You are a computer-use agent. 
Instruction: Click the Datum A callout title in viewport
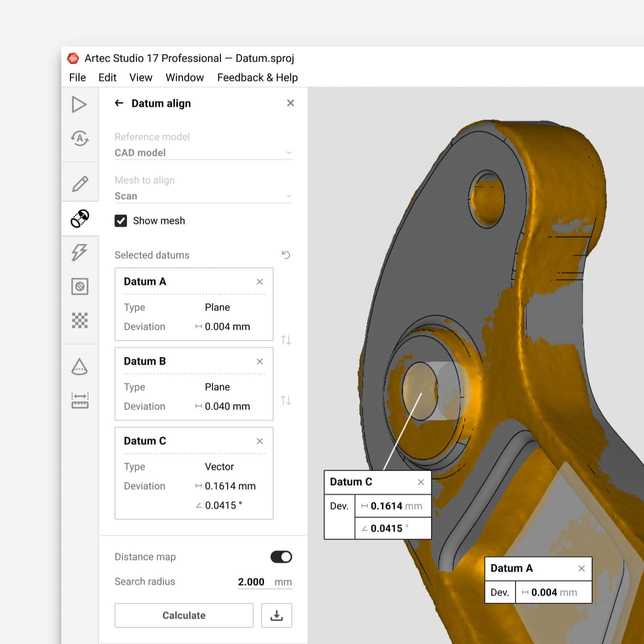click(511, 568)
